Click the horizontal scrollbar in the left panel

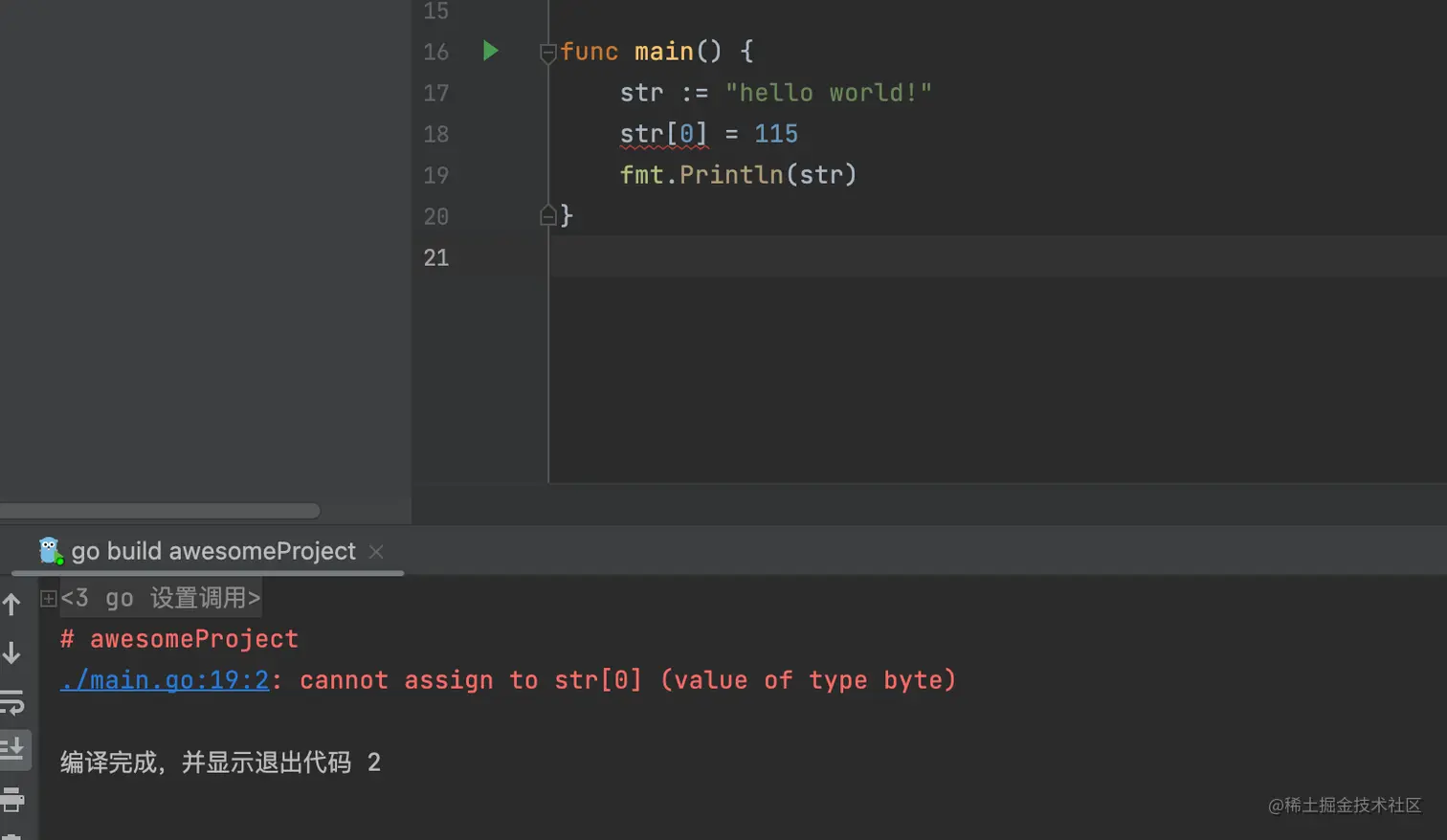160,511
